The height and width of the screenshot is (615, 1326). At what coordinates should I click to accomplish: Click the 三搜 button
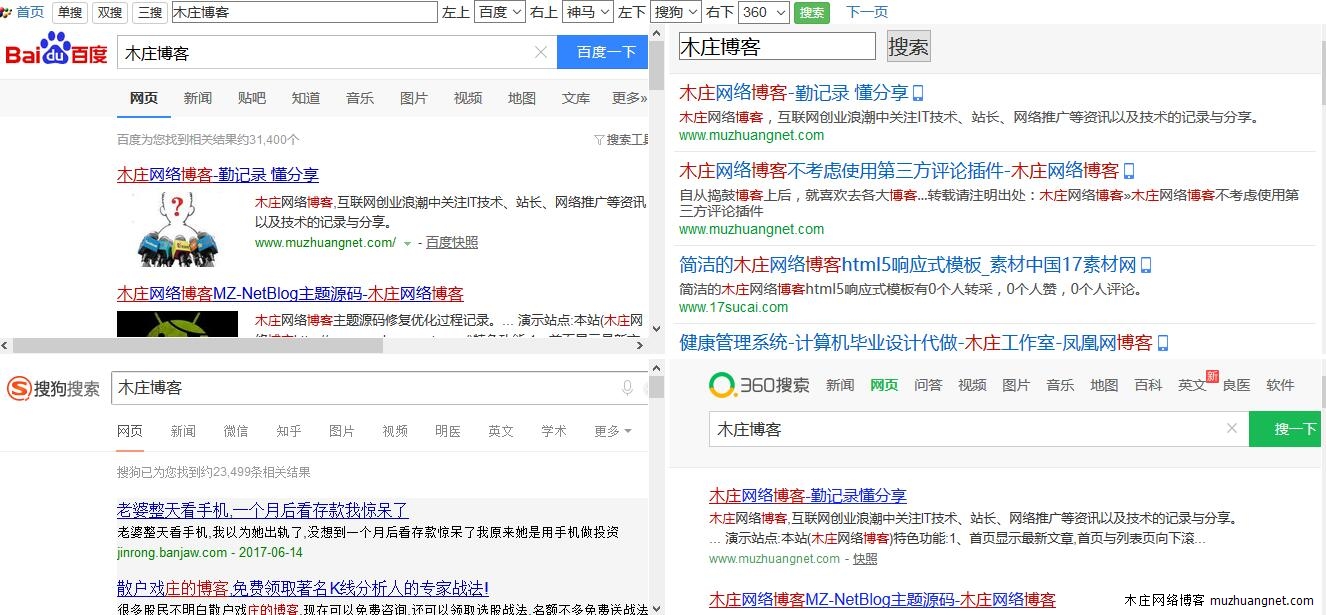(149, 12)
